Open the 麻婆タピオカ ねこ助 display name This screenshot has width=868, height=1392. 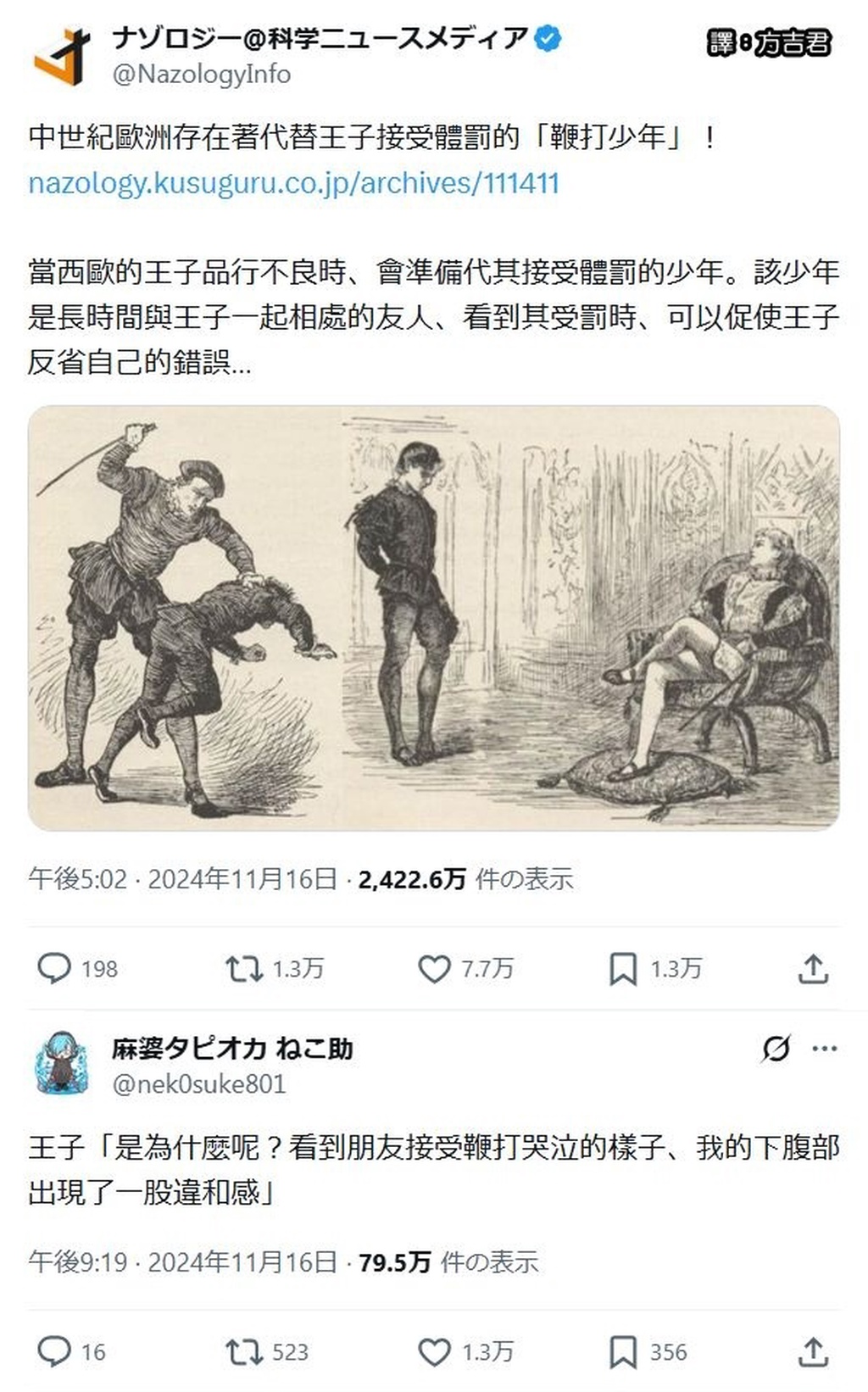(232, 1049)
